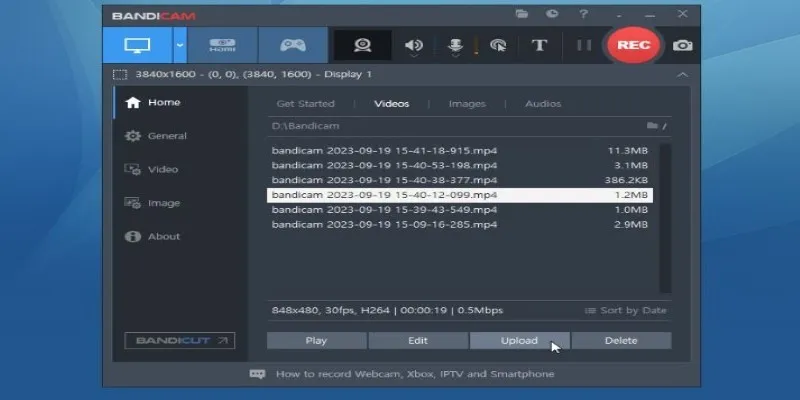Click the 11.3MB file size
800x400 pixels.
[628, 151]
